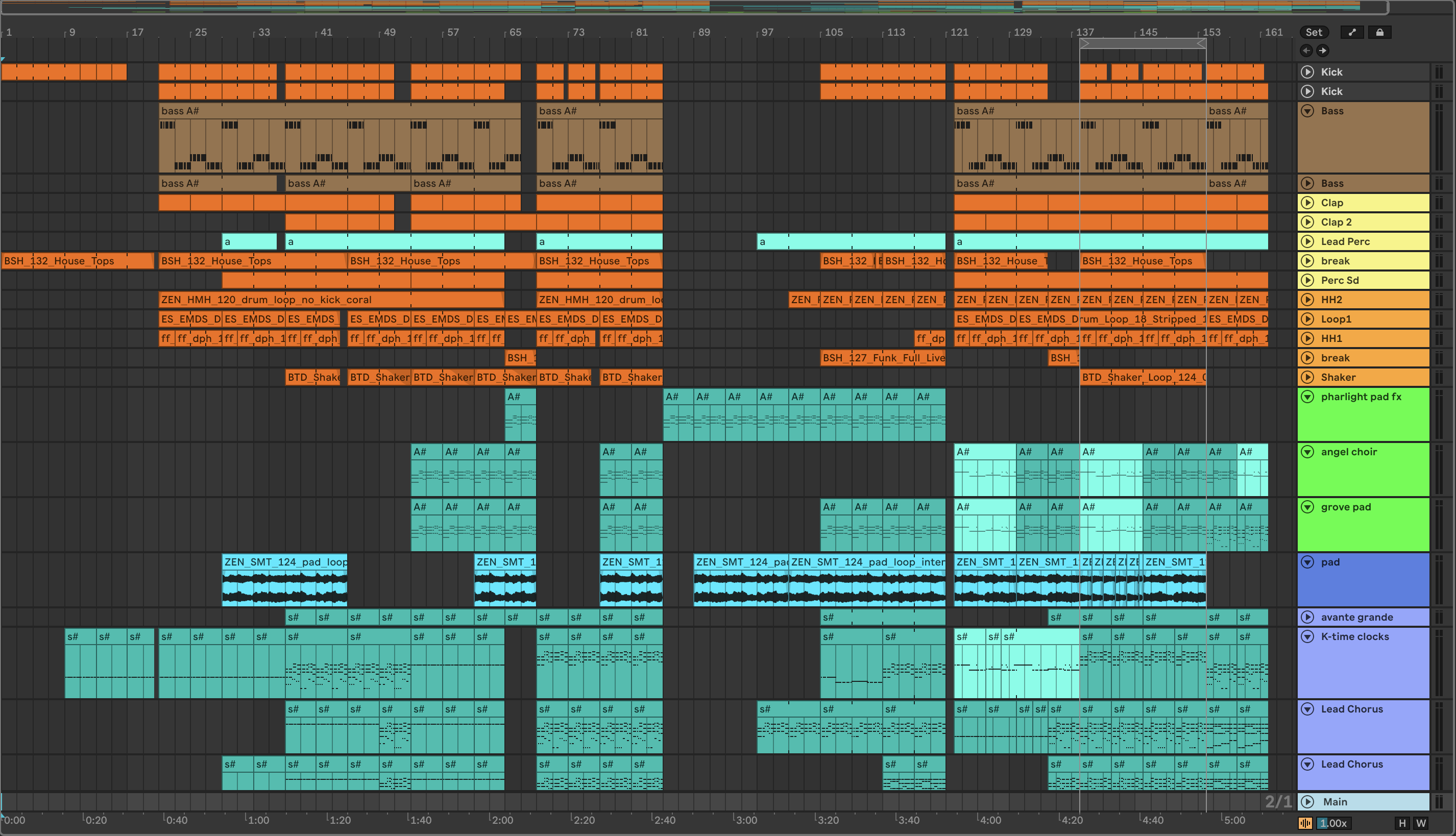This screenshot has height=836, width=1456.
Task: Unfold the first Kick track
Action: [x=1307, y=72]
